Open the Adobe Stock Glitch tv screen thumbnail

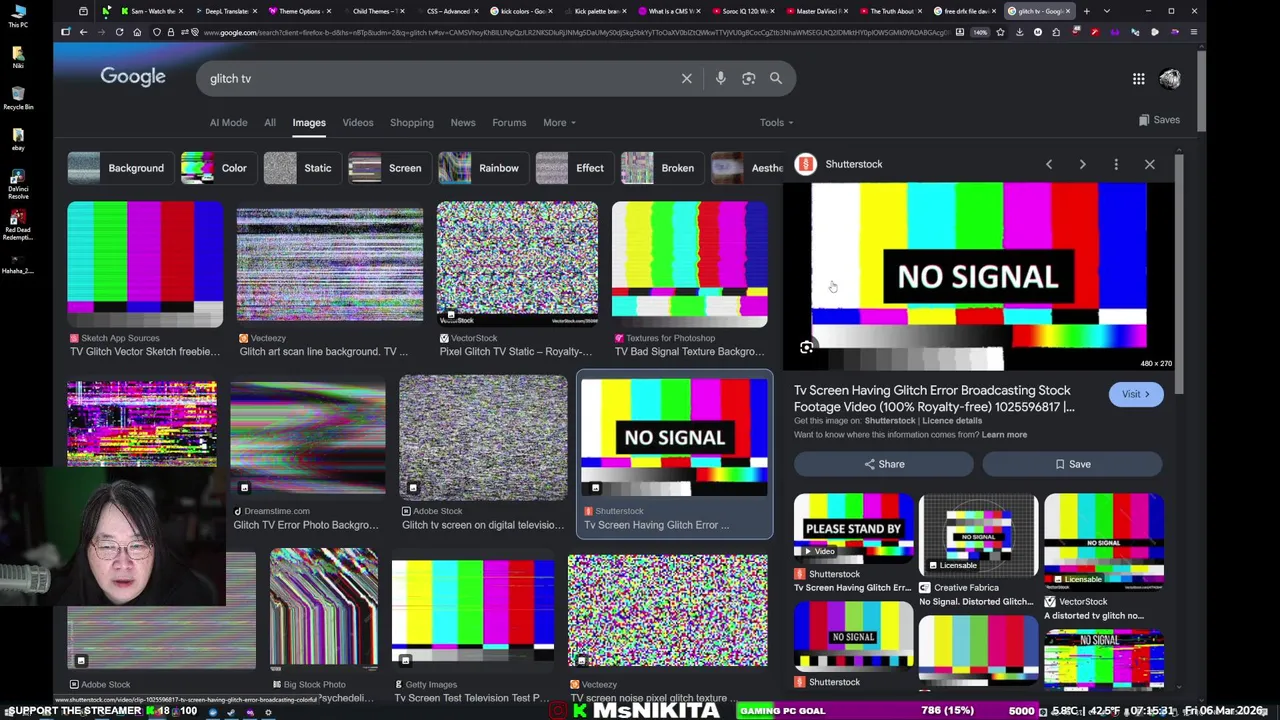pos(483,438)
